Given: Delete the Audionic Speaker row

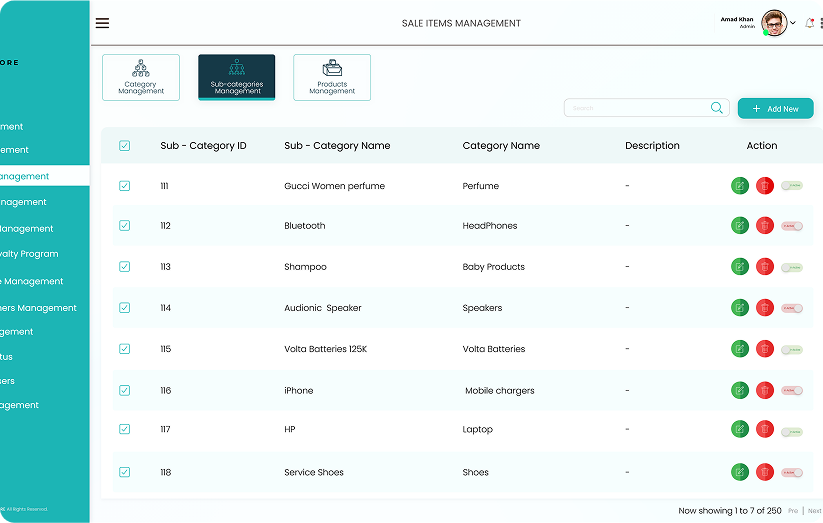Looking at the screenshot, I should click(x=765, y=308).
